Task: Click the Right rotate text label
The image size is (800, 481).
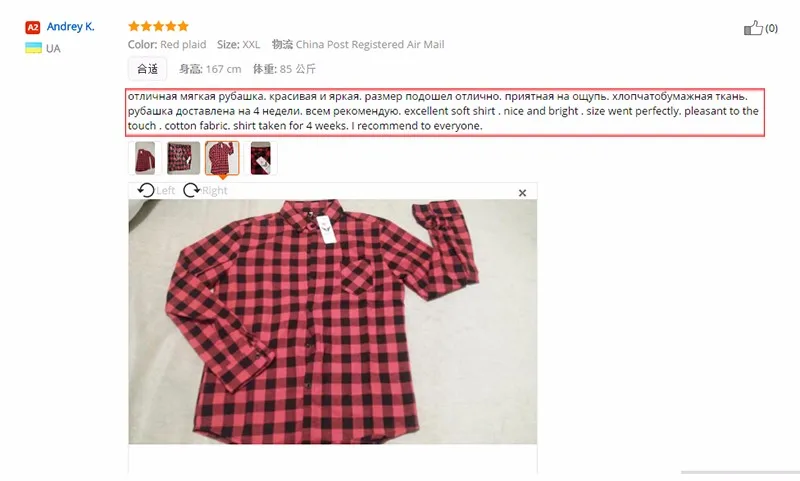Action: pyautogui.click(x=214, y=191)
